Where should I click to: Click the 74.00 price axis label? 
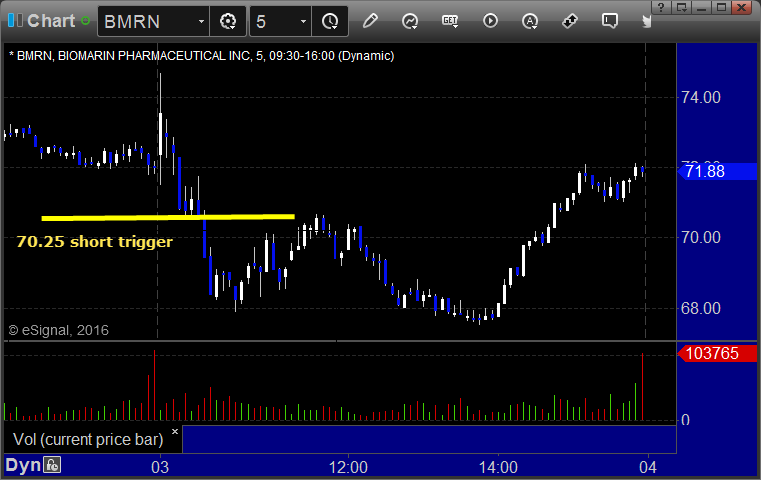(701, 98)
